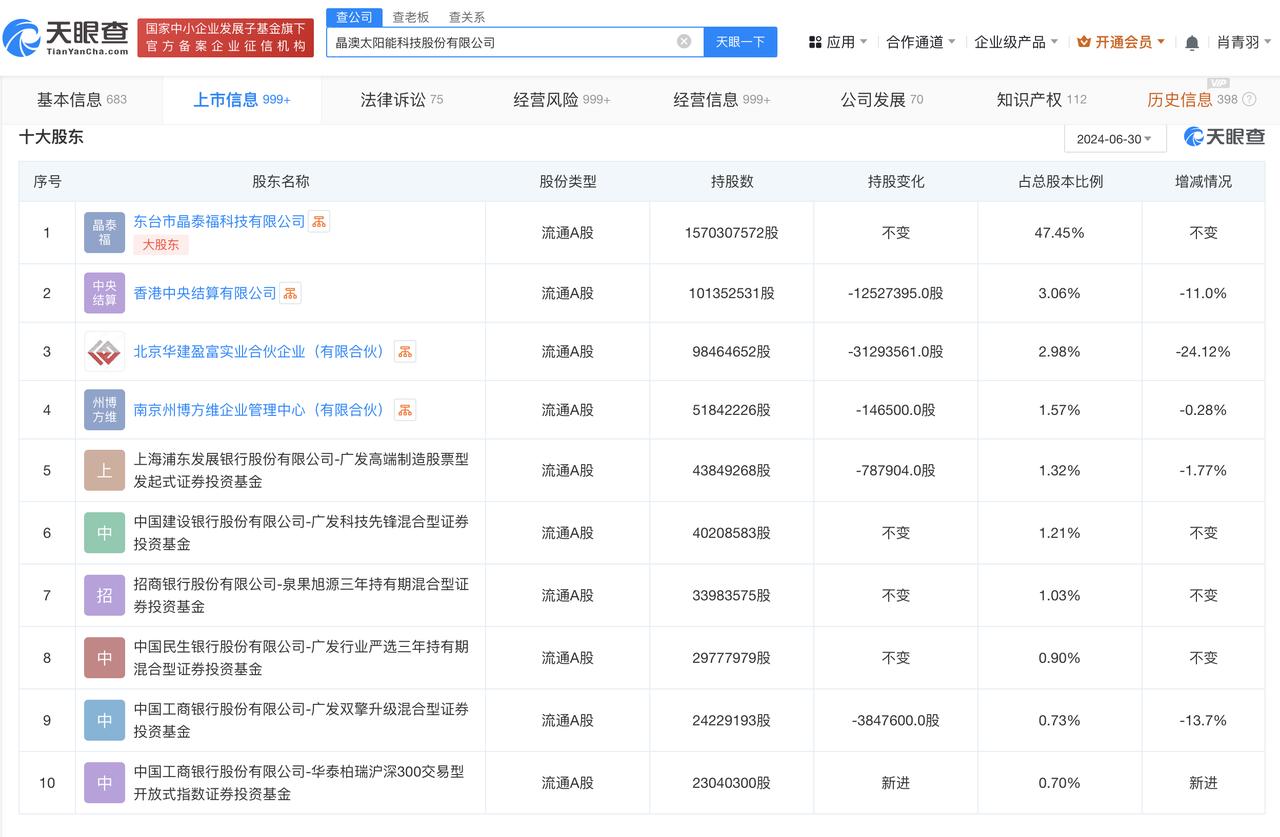Click the 招 avatar for 招商银行 fund
The width and height of the screenshot is (1280, 837).
105,595
